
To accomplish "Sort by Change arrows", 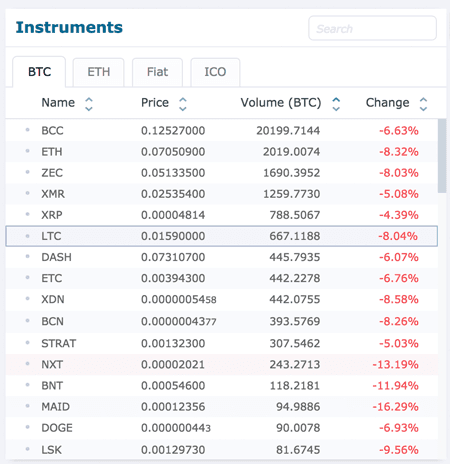I will pyautogui.click(x=423, y=104).
